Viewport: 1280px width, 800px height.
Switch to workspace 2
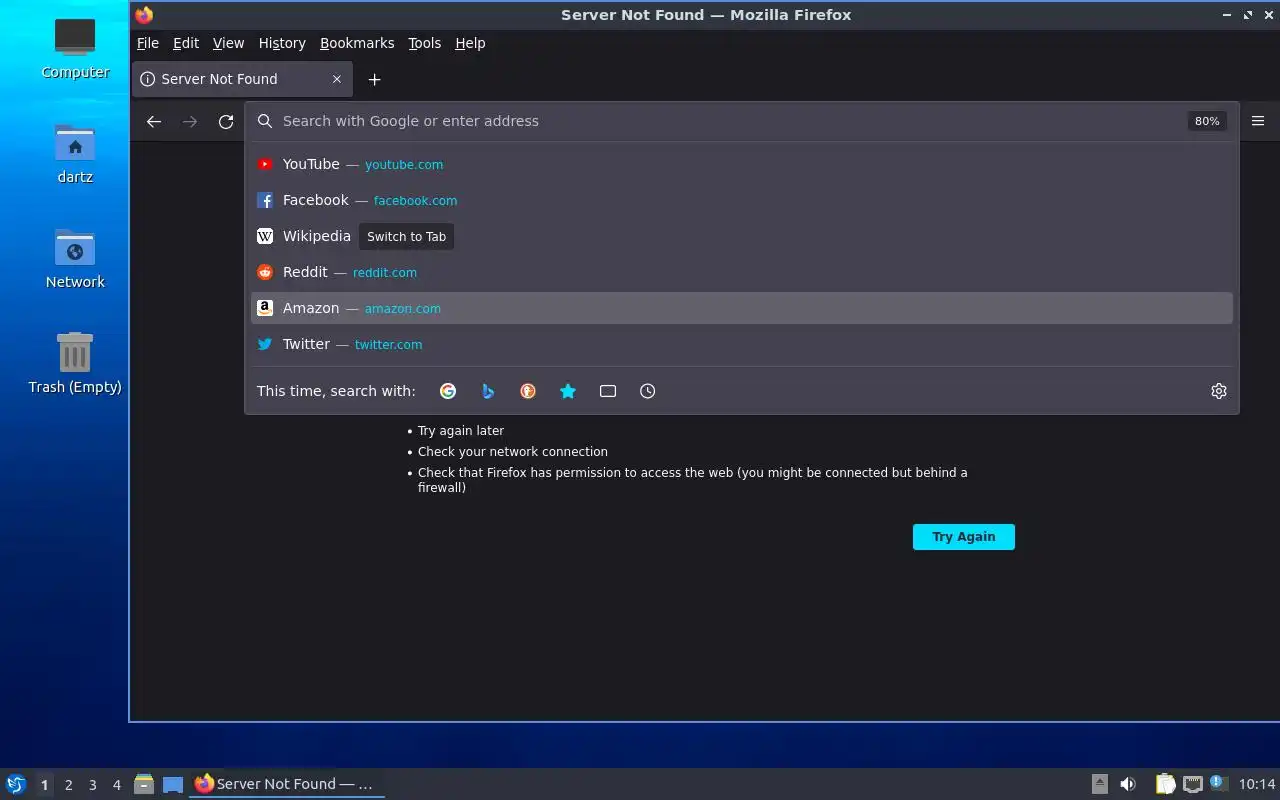(68, 785)
